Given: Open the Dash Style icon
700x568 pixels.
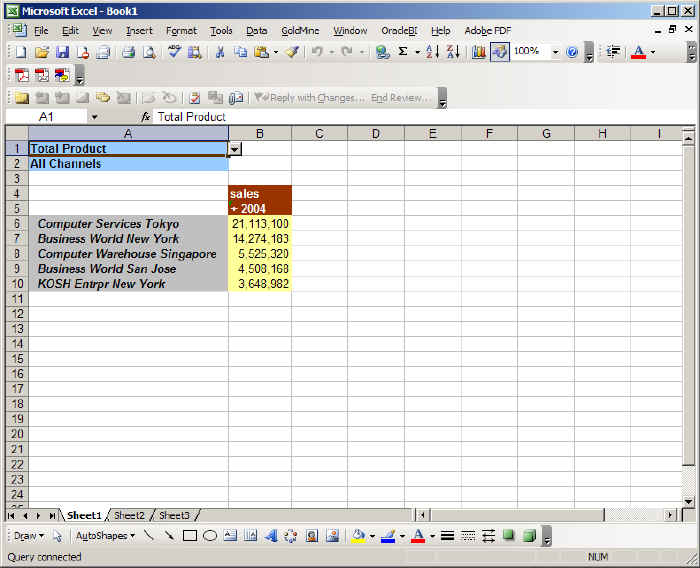Looking at the screenshot, I should [468, 535].
